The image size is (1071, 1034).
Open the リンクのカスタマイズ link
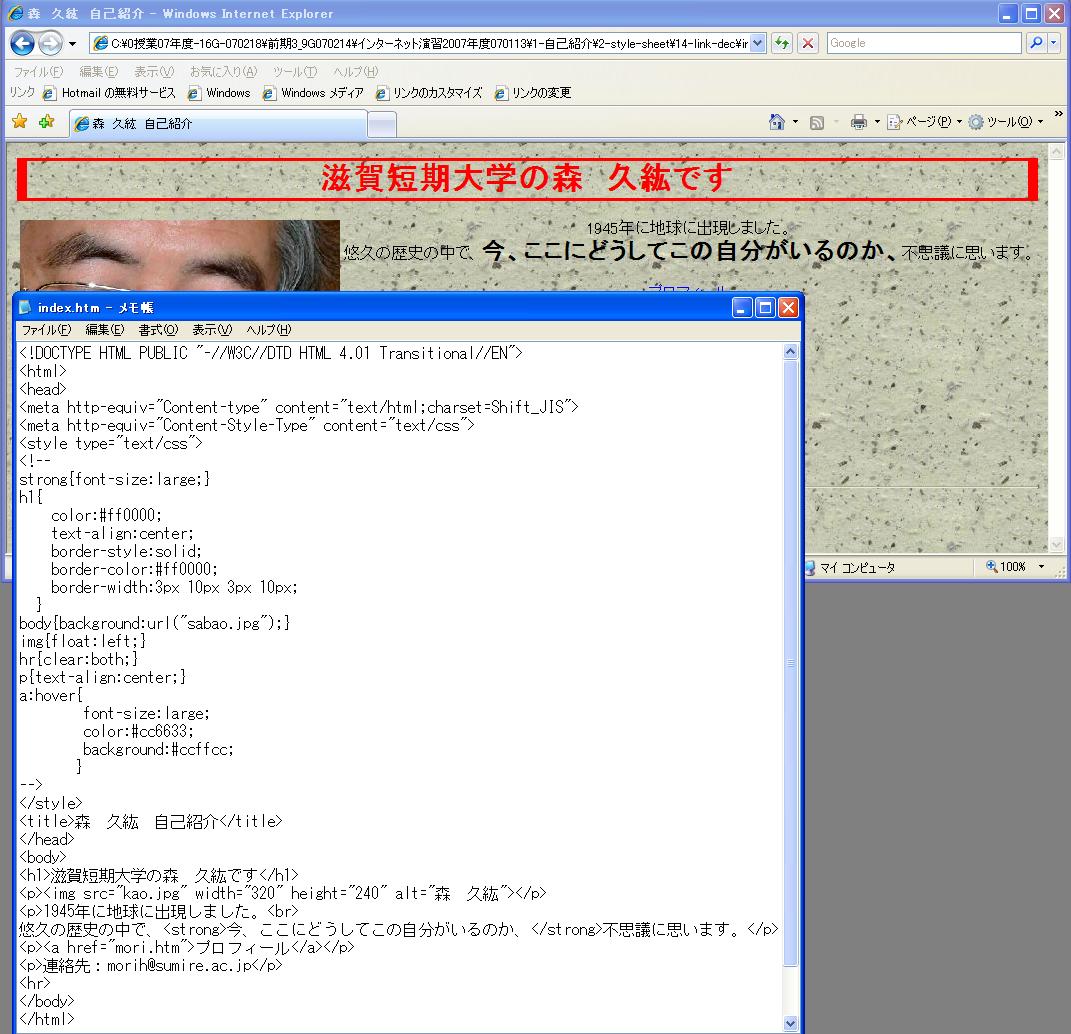pyautogui.click(x=429, y=93)
